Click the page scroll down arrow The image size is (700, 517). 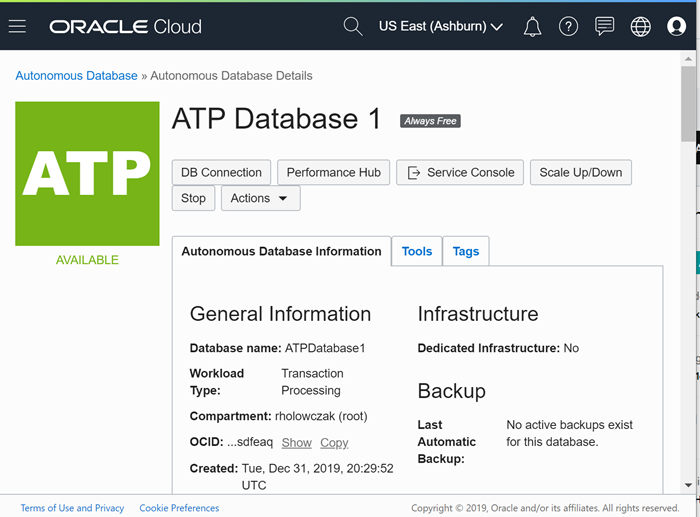(x=688, y=485)
